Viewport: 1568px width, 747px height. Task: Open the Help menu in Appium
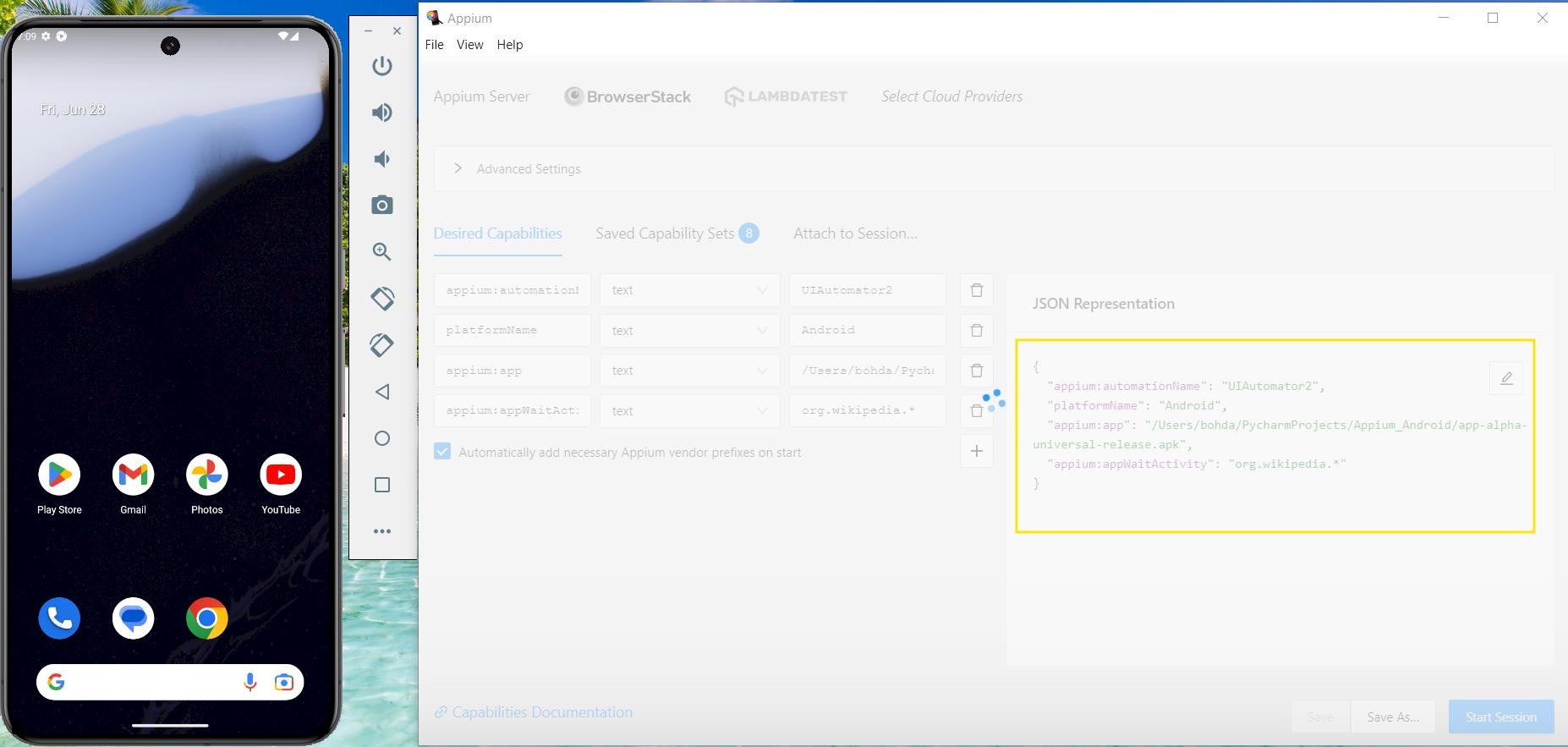tap(510, 45)
